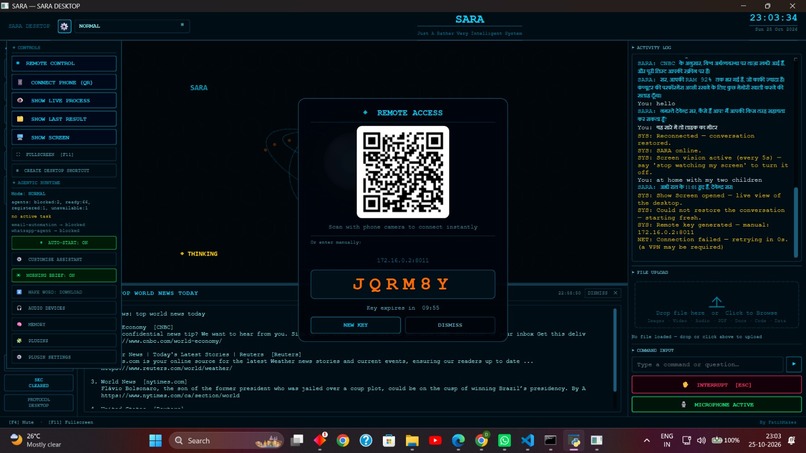Open Task View from the taskbar
The image size is (806, 453).
297,441
